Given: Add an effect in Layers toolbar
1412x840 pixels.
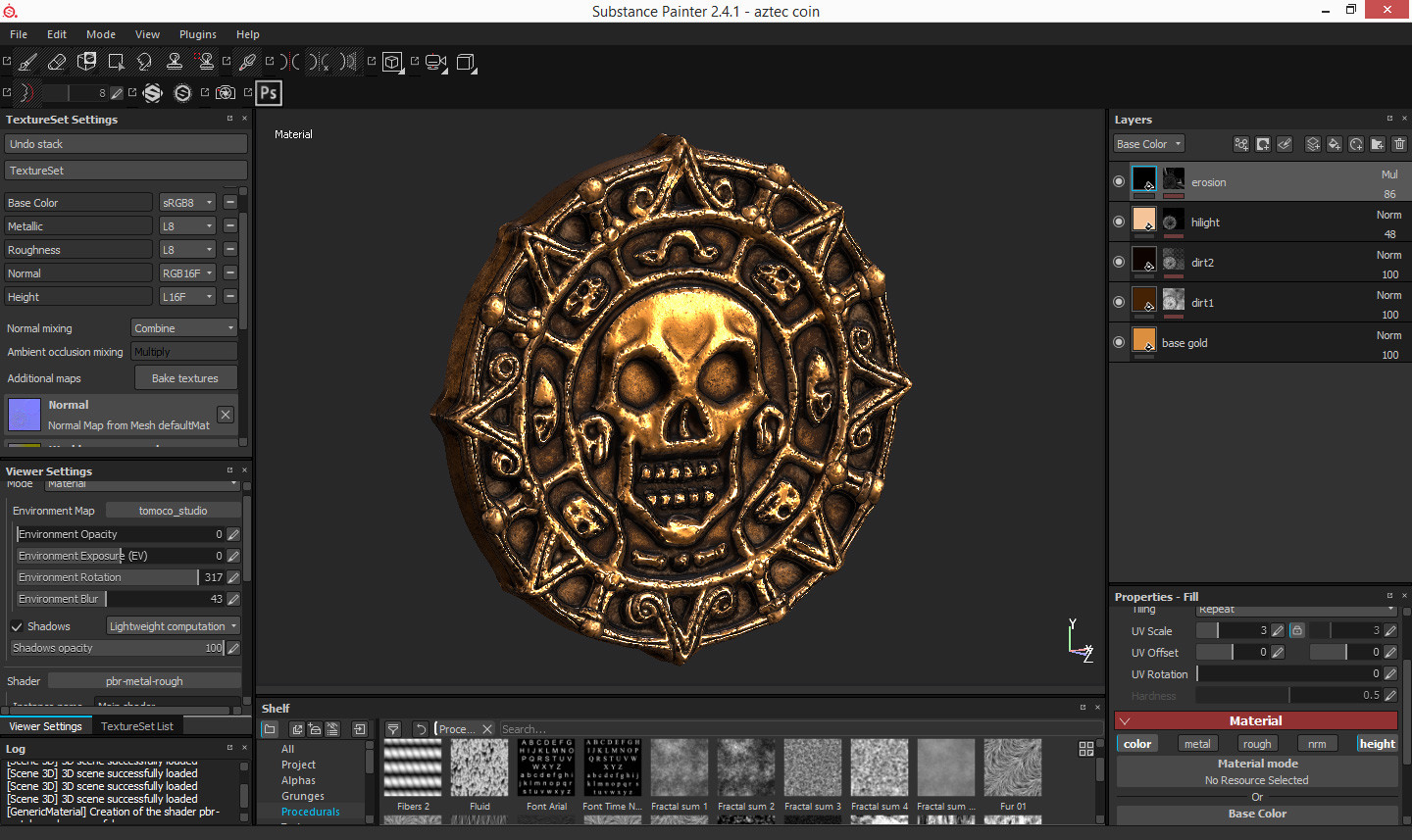Looking at the screenshot, I should pyautogui.click(x=1241, y=144).
